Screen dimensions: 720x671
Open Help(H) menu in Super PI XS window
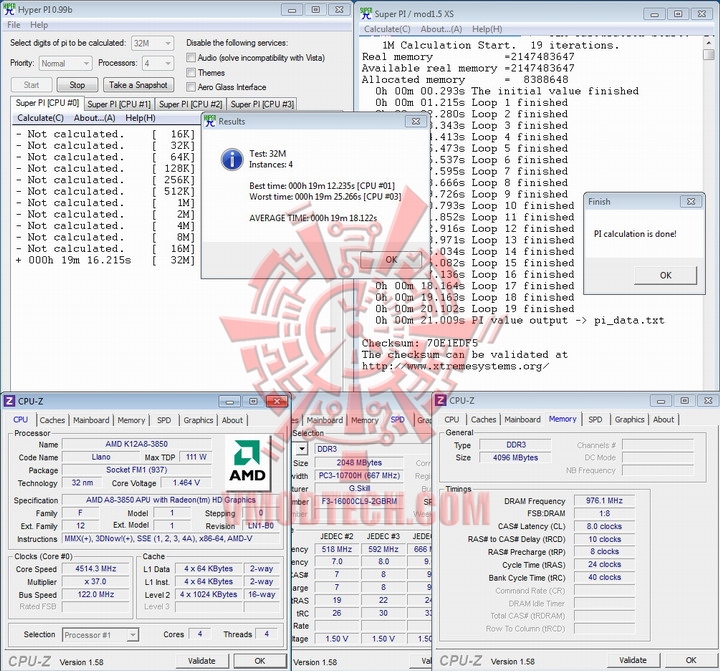[487, 29]
